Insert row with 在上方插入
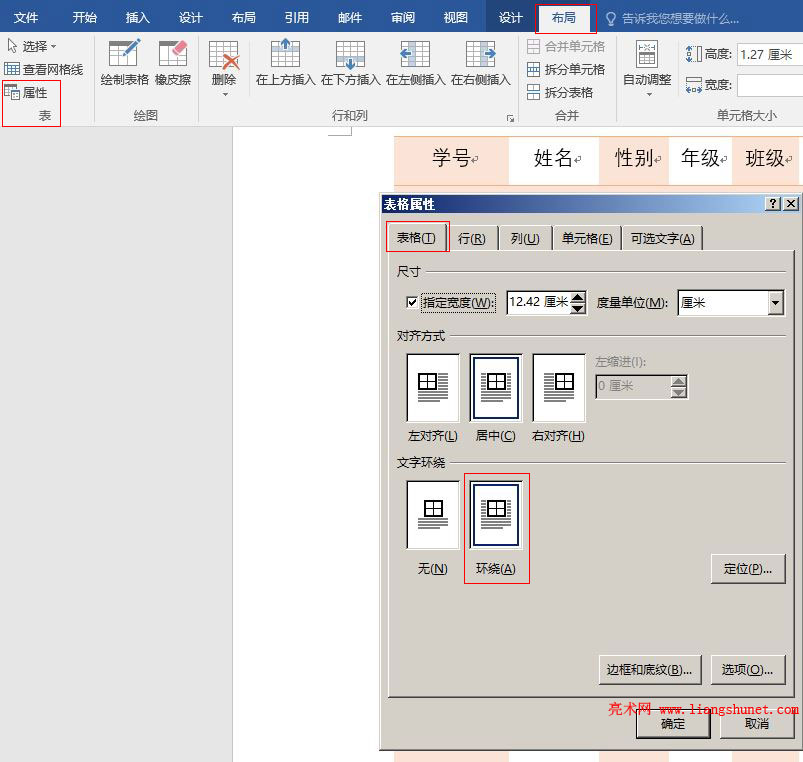The width and height of the screenshot is (803, 762). coord(285,62)
